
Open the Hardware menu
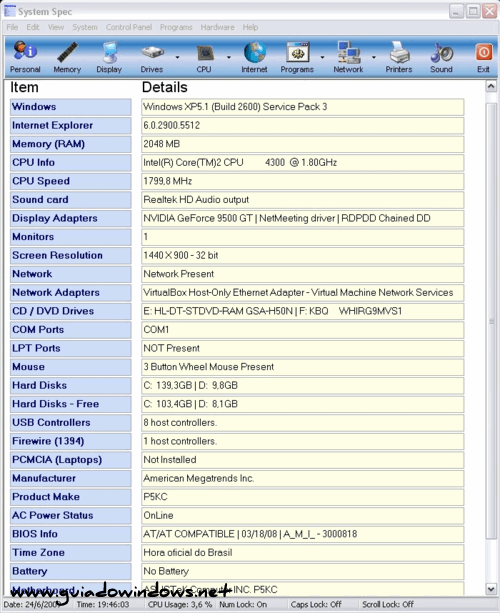coord(217,27)
